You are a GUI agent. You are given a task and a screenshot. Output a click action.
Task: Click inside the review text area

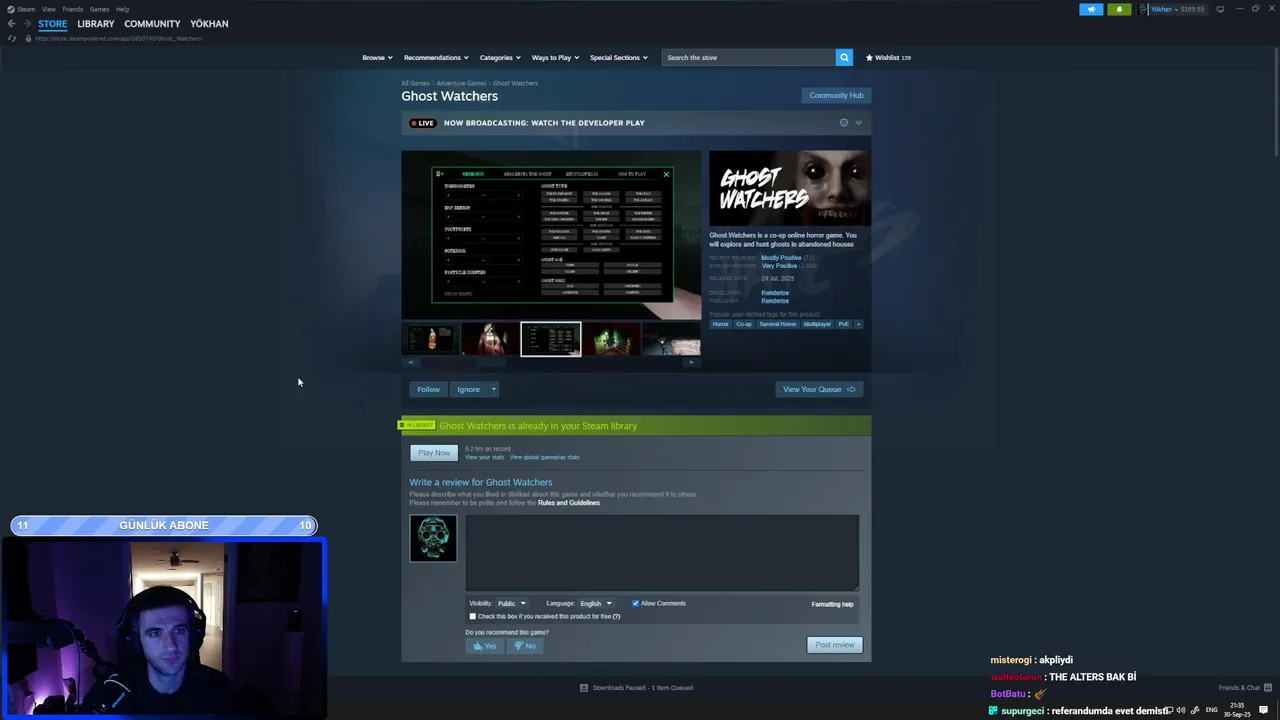tap(662, 552)
